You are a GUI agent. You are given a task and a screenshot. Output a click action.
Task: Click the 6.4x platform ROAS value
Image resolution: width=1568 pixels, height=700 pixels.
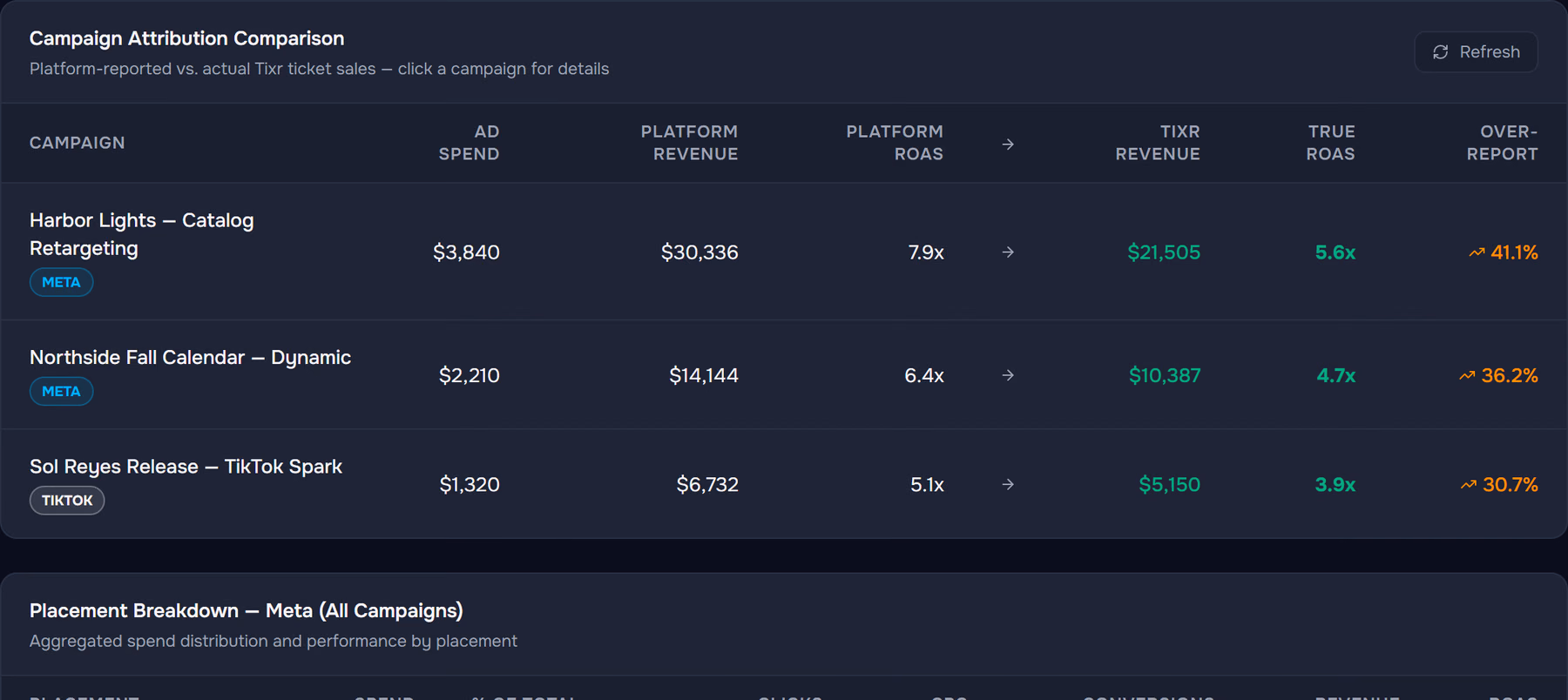924,375
